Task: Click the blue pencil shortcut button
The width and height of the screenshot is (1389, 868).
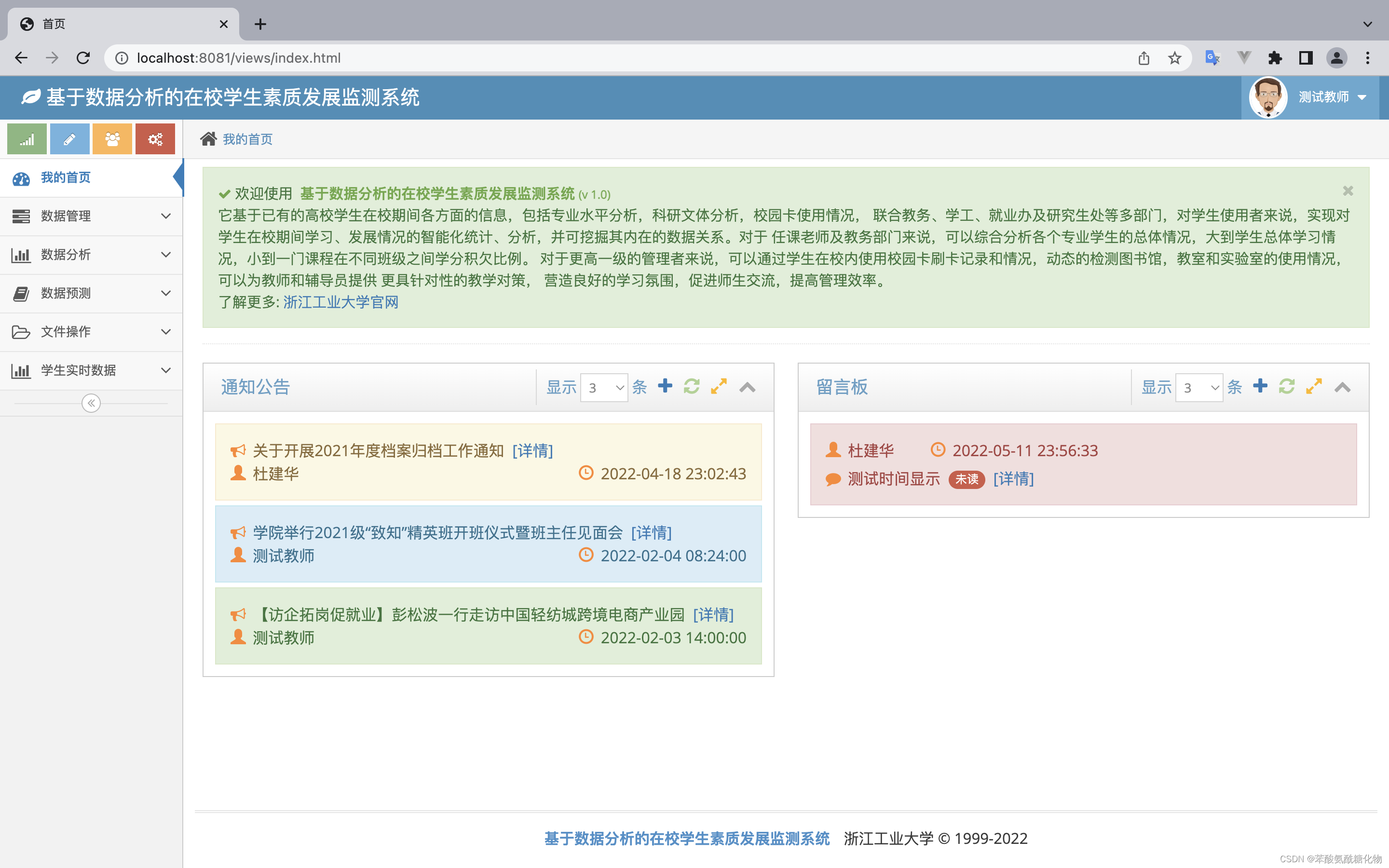Action: point(69,139)
